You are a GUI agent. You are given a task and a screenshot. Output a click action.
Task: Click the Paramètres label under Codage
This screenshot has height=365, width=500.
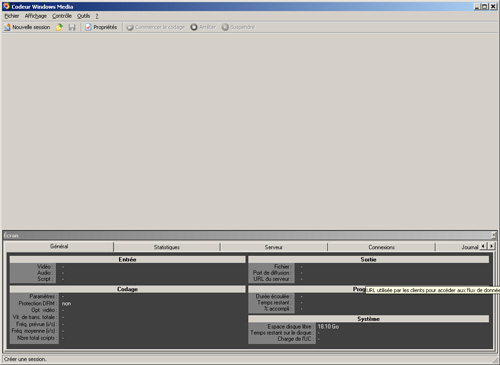42,296
